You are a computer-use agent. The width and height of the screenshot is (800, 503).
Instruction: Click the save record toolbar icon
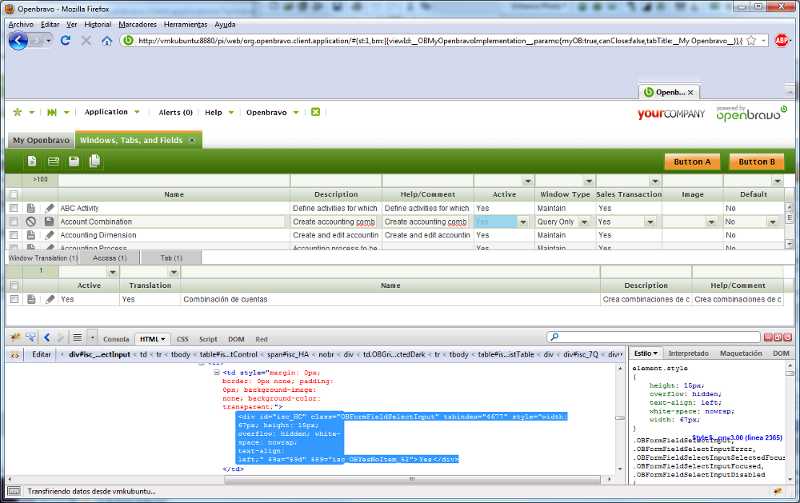click(73, 161)
